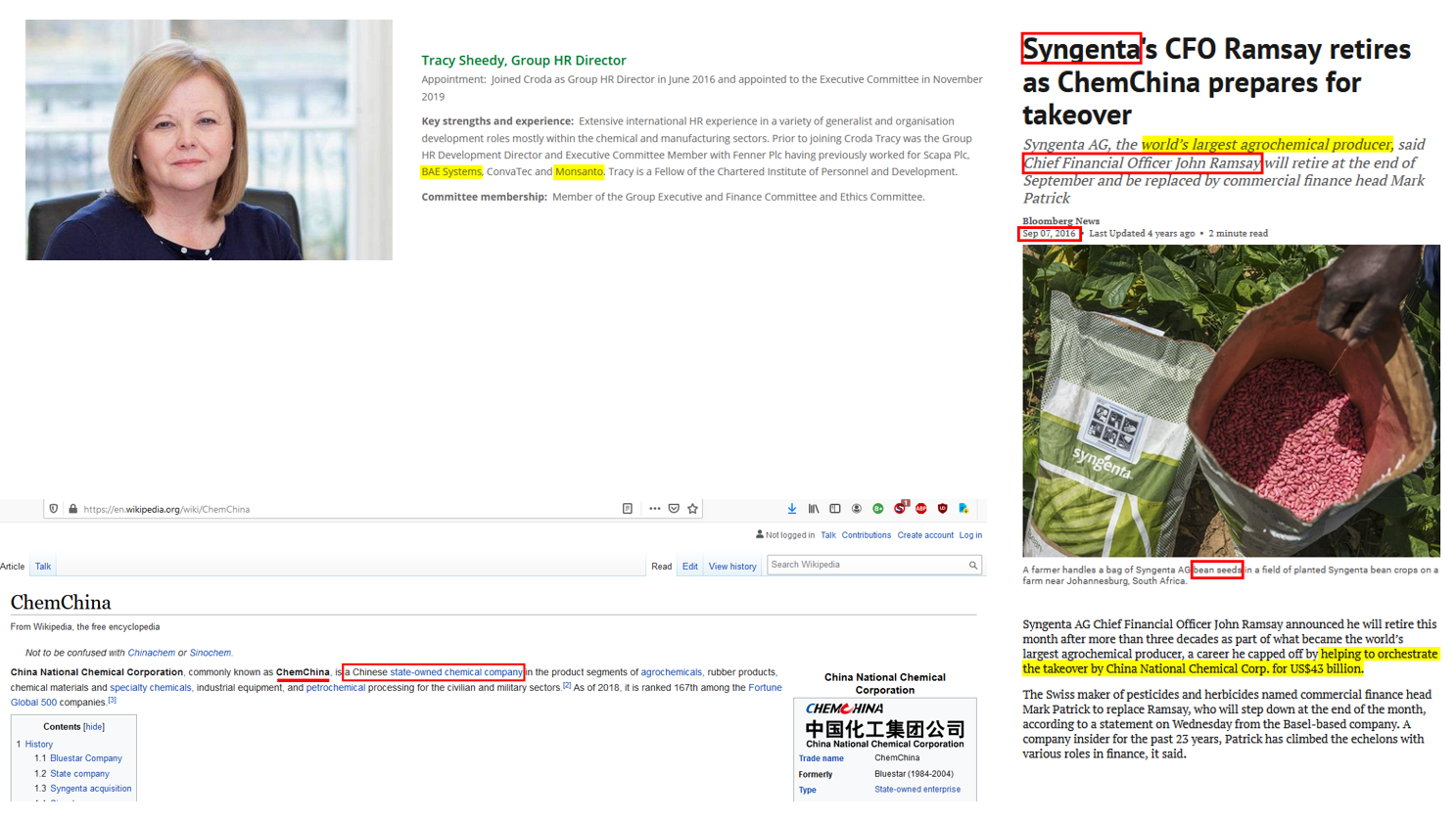Open the Edit tab
Viewport: 1456px width, 822px height.
[690, 567]
